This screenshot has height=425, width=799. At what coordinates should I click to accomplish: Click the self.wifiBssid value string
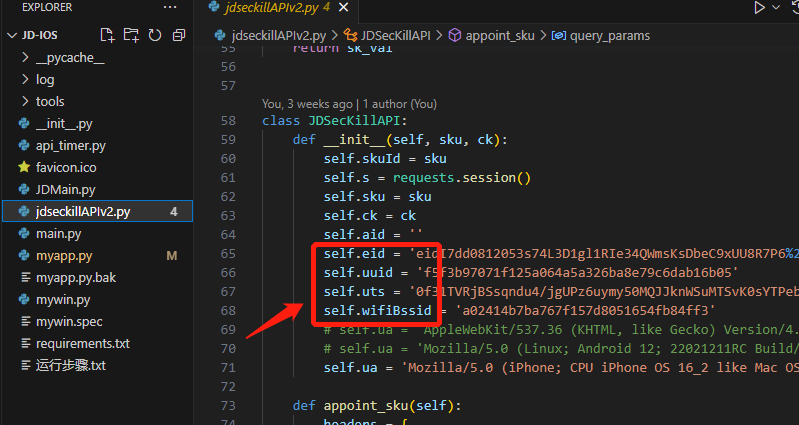[585, 310]
